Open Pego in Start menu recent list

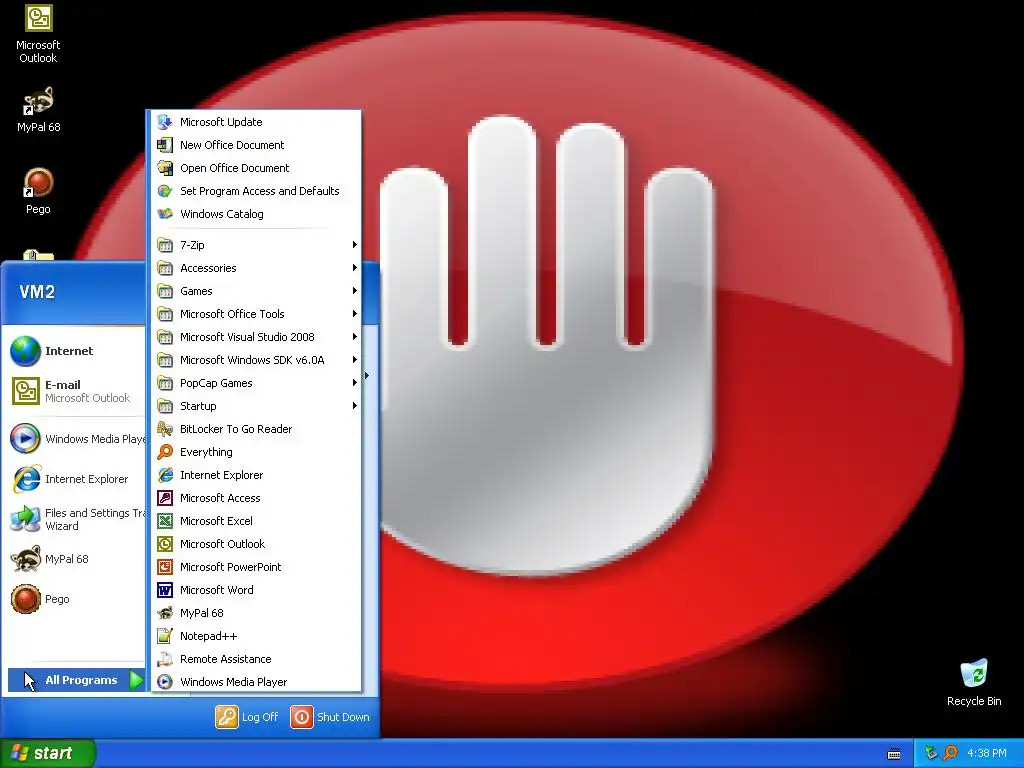point(74,599)
